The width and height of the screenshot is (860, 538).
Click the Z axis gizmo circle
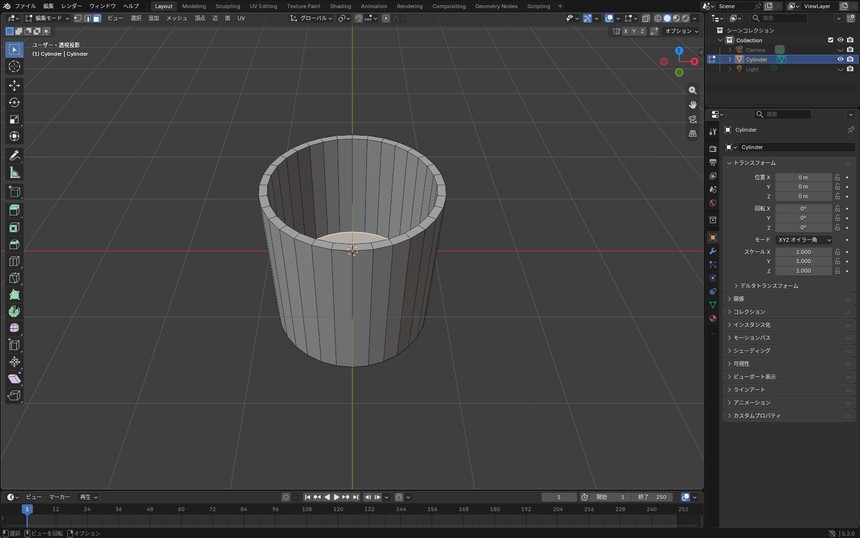pyautogui.click(x=679, y=50)
